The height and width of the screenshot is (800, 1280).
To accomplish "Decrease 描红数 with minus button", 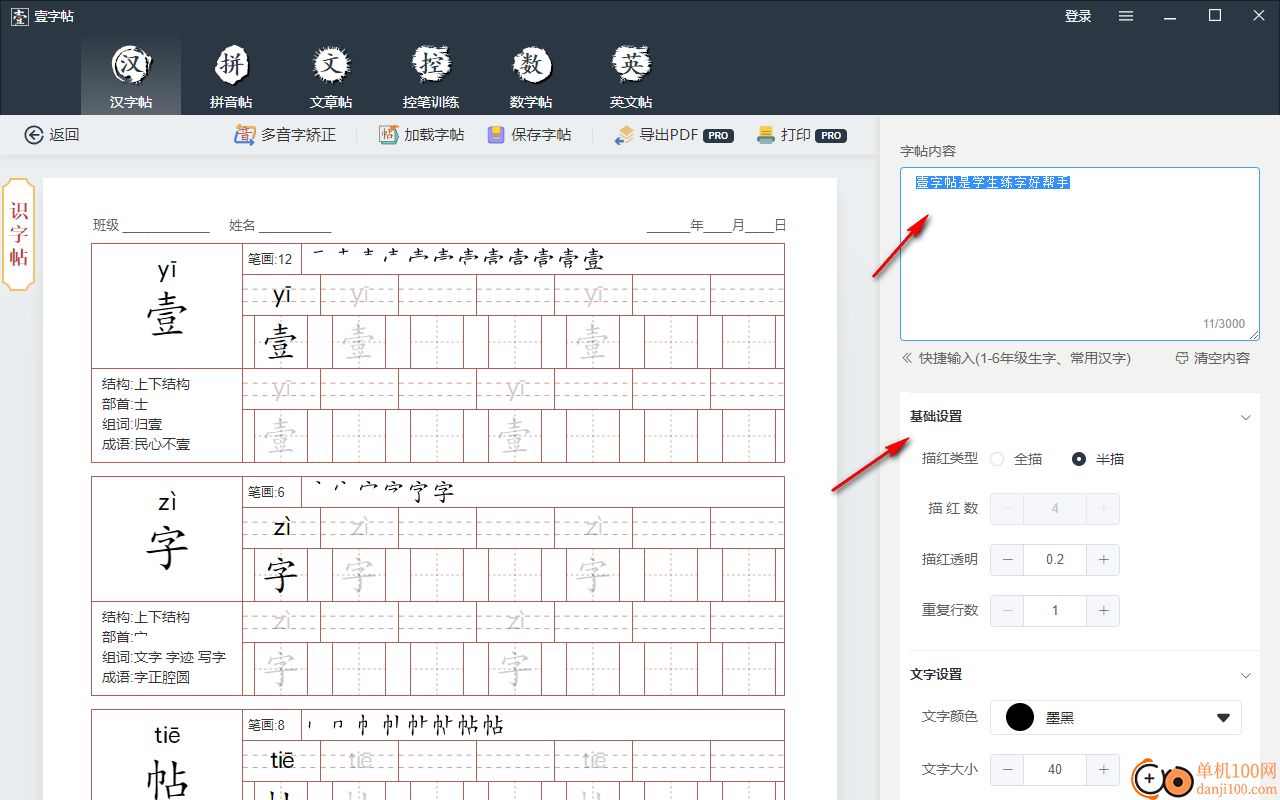I will (x=1007, y=509).
